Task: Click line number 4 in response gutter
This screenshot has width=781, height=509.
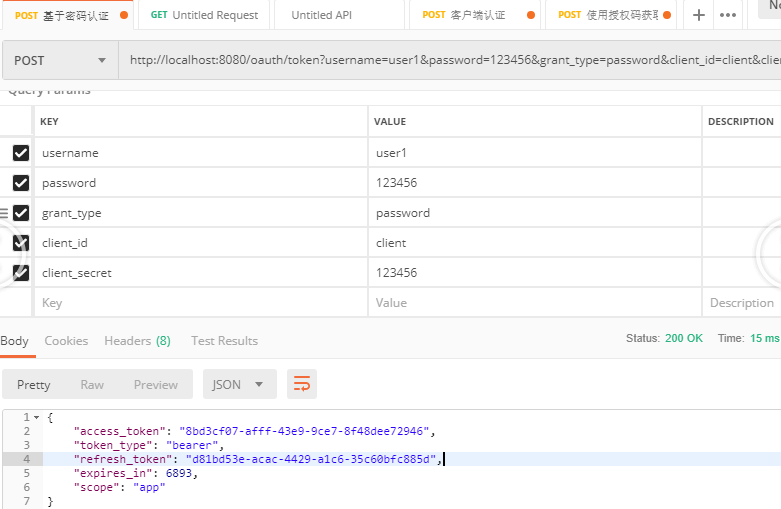Action: pyautogui.click(x=26, y=459)
